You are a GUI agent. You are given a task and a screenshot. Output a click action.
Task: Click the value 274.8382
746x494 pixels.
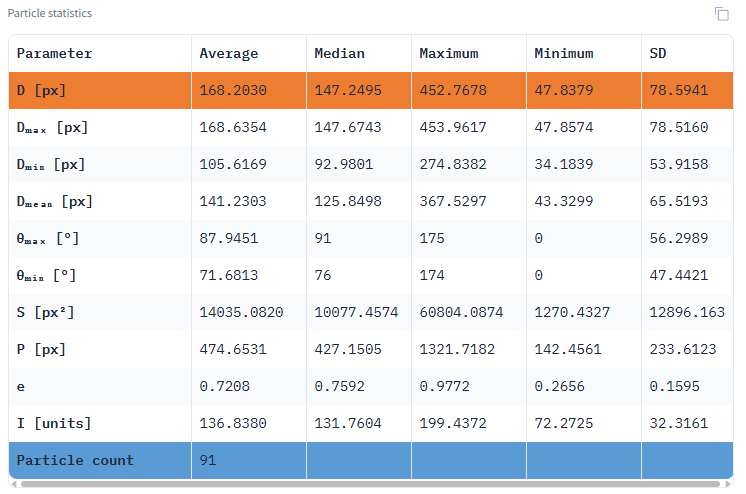pos(453,165)
